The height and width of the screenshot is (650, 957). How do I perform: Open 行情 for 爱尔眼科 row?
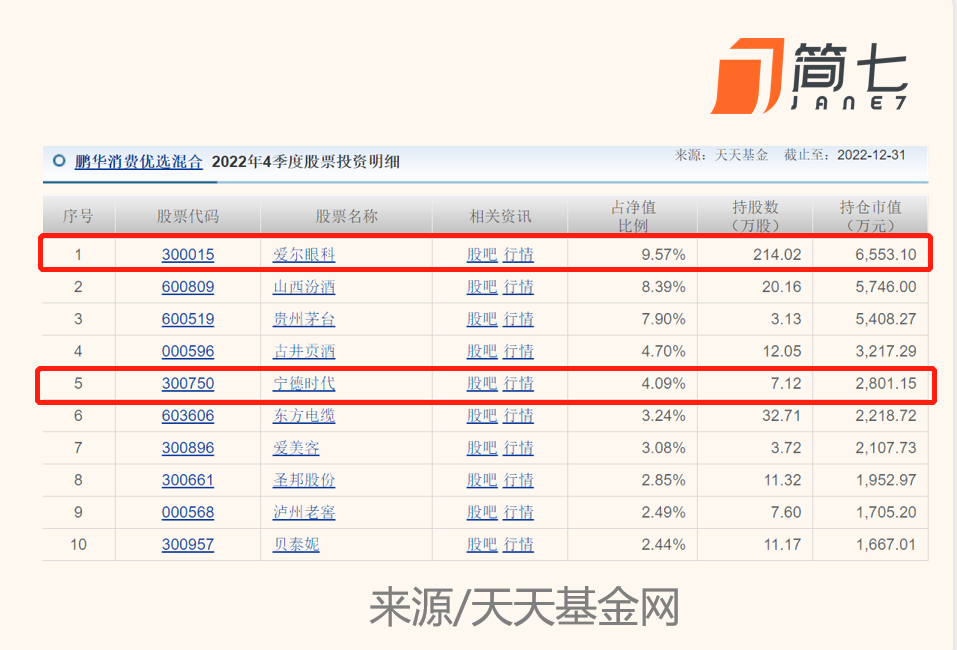[518, 255]
